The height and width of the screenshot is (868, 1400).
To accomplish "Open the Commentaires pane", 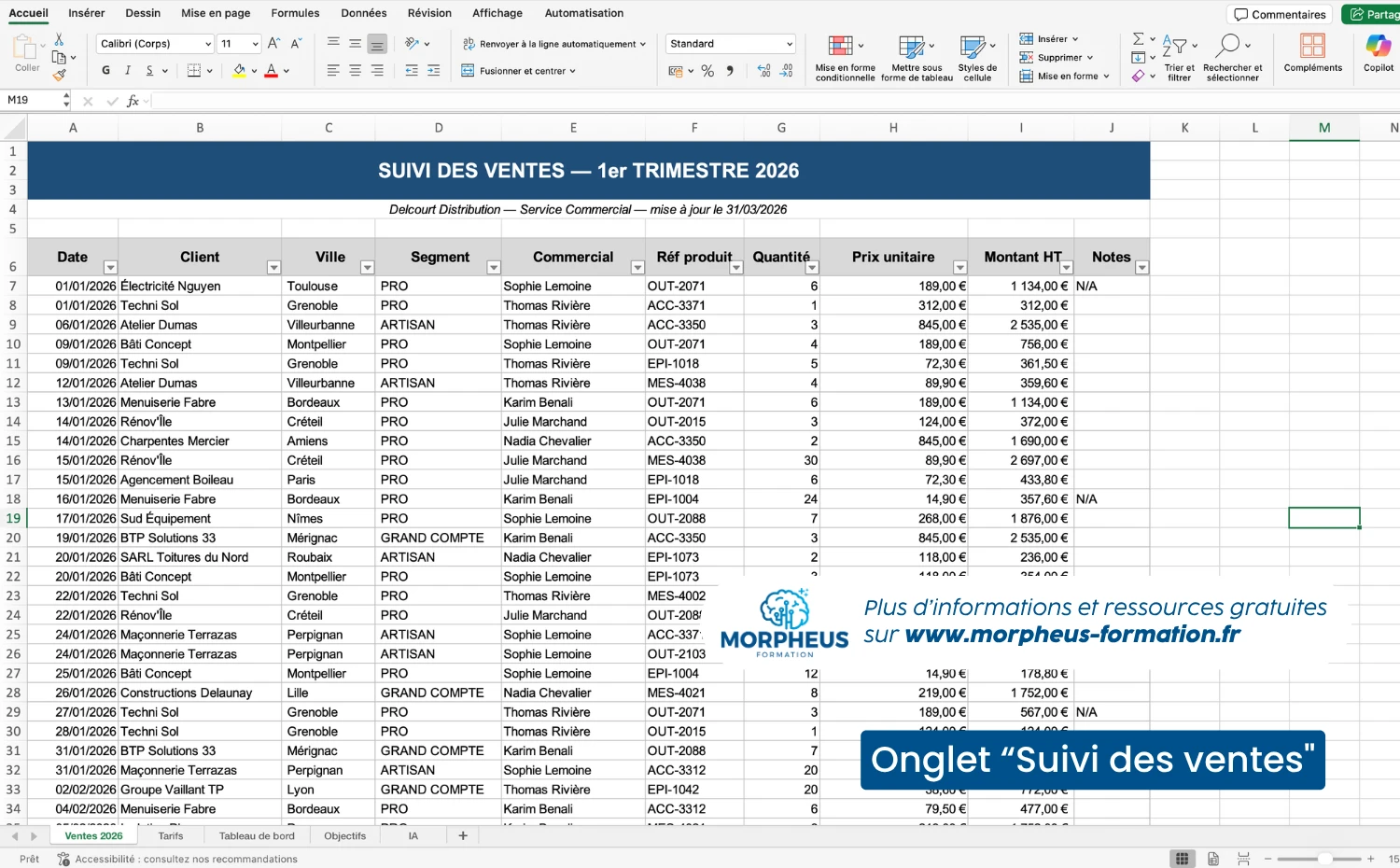I will tap(1280, 14).
